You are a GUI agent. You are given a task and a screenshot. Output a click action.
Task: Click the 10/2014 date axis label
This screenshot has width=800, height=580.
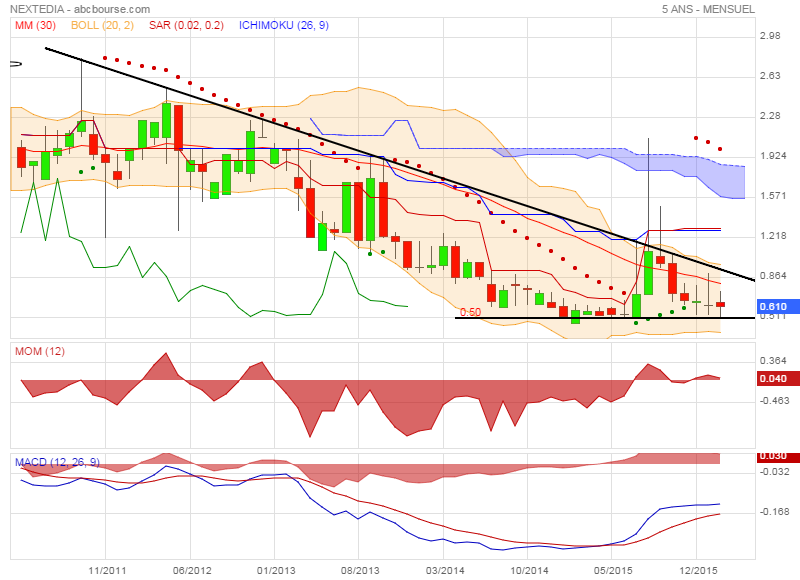click(529, 570)
